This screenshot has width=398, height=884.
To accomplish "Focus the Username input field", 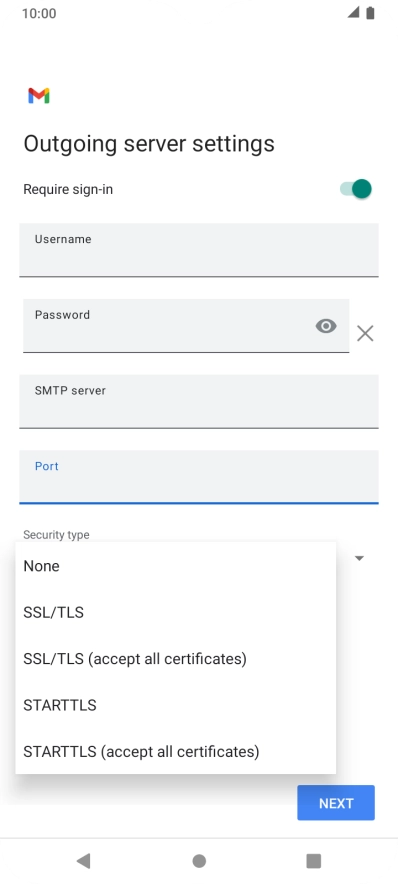I will pos(199,250).
